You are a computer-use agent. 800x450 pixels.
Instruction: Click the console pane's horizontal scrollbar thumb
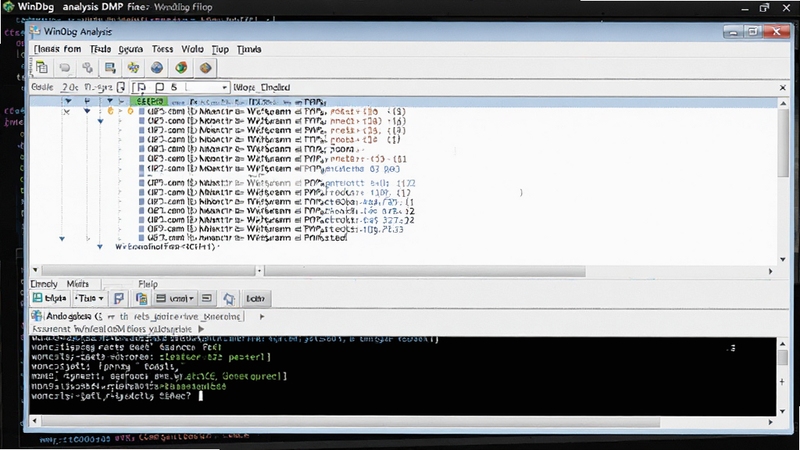pyautogui.click(x=351, y=422)
